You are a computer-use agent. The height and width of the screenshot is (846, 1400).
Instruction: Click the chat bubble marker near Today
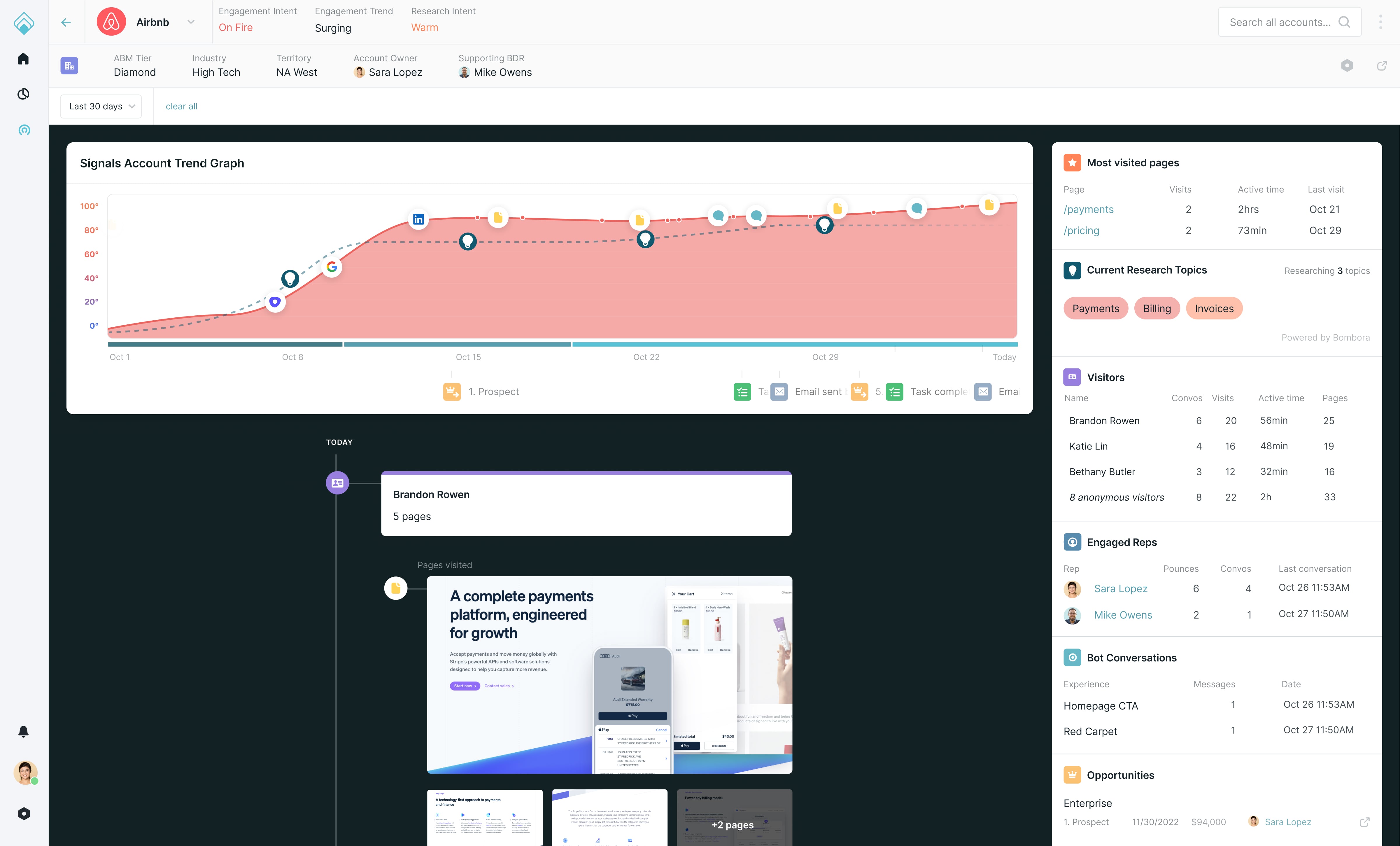tap(917, 209)
